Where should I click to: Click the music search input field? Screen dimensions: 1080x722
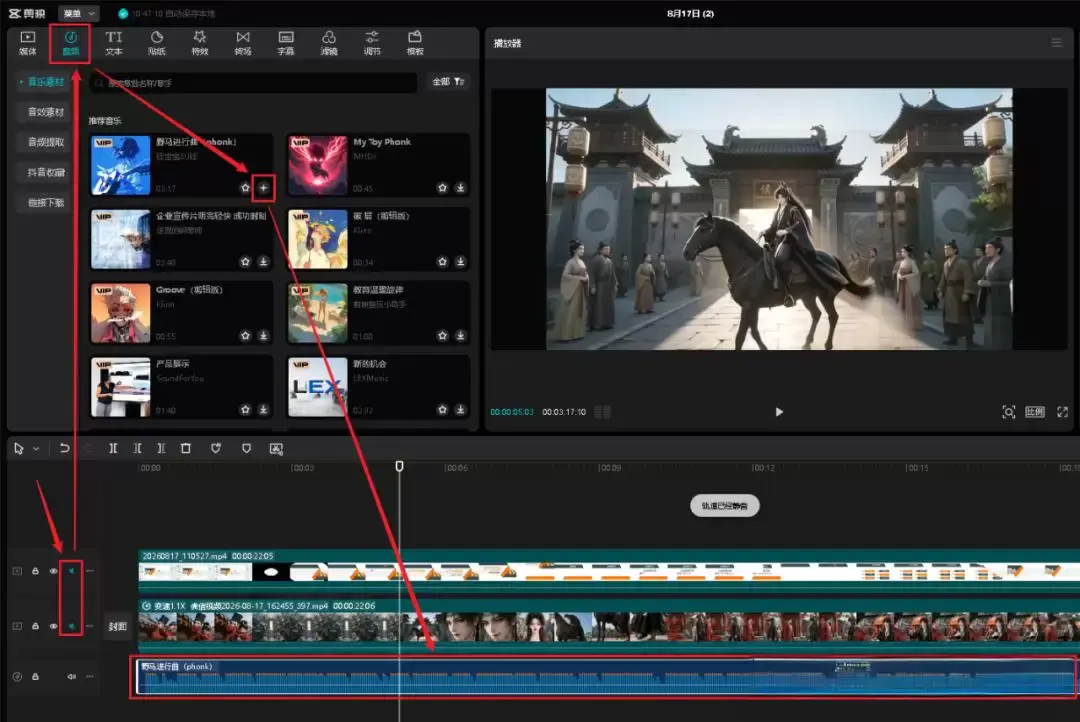pyautogui.click(x=253, y=83)
